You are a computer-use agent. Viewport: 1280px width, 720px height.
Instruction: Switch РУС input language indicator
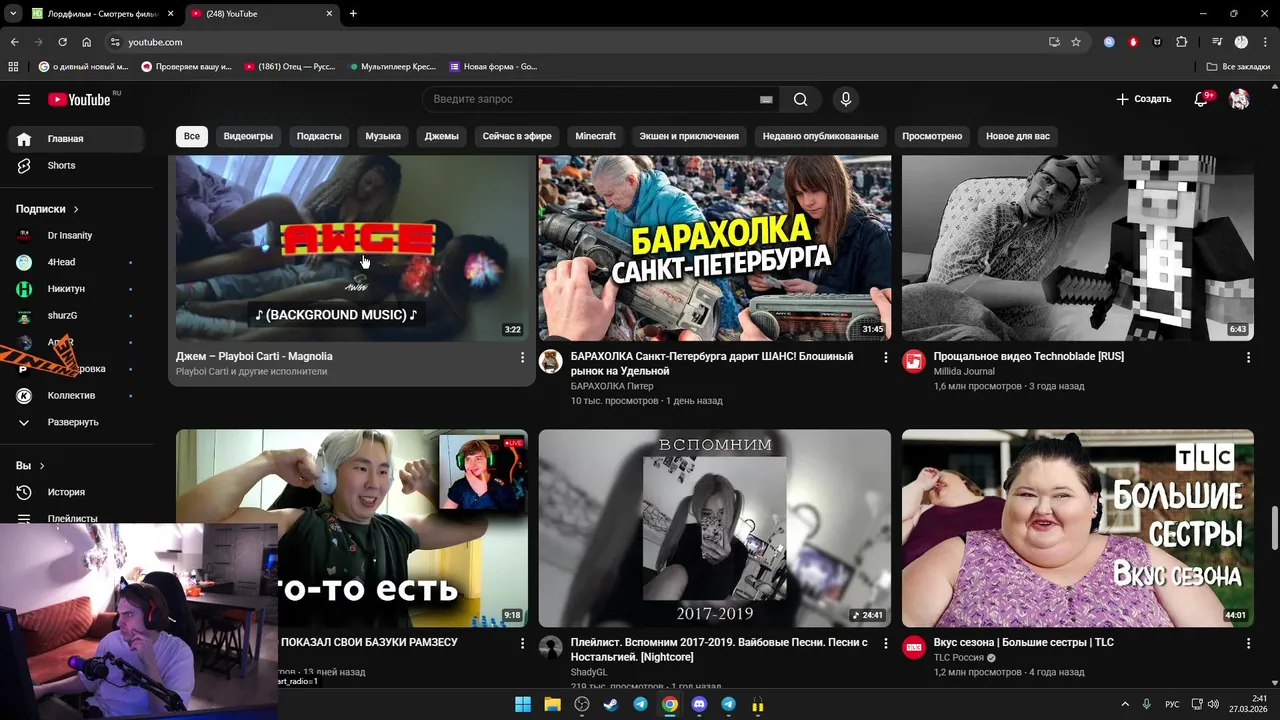[1172, 704]
